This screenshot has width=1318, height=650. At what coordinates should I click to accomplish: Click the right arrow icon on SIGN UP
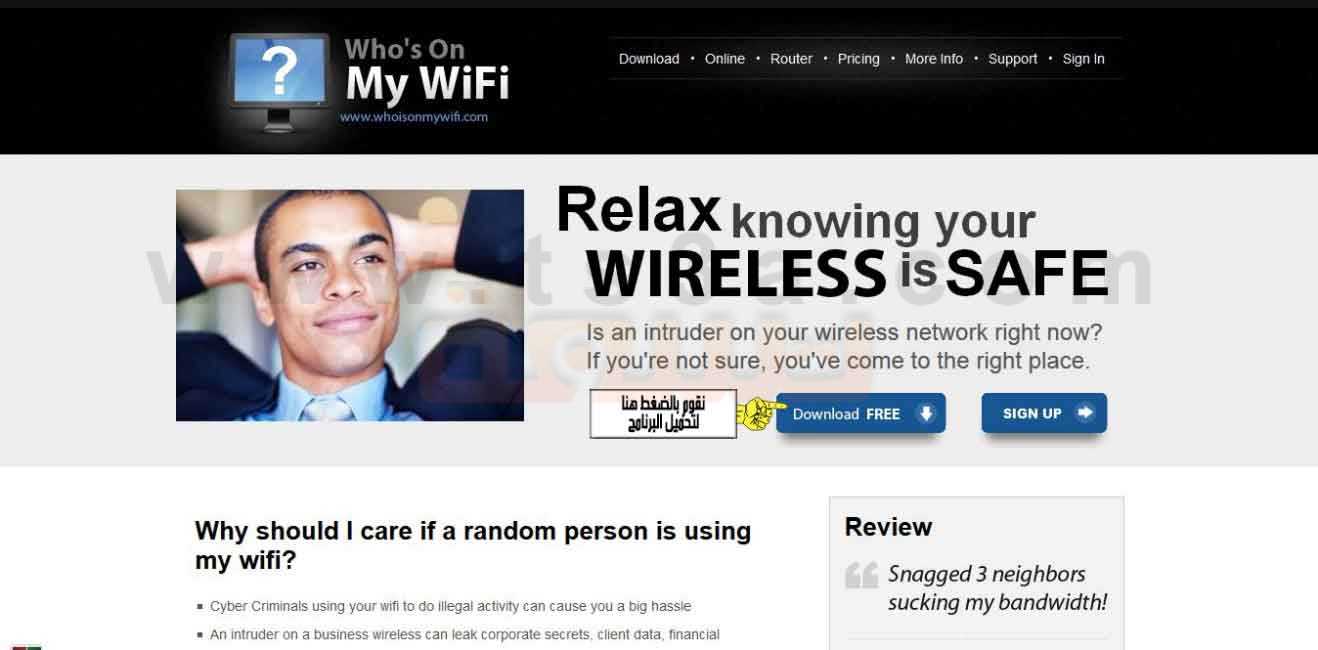pos(1084,412)
